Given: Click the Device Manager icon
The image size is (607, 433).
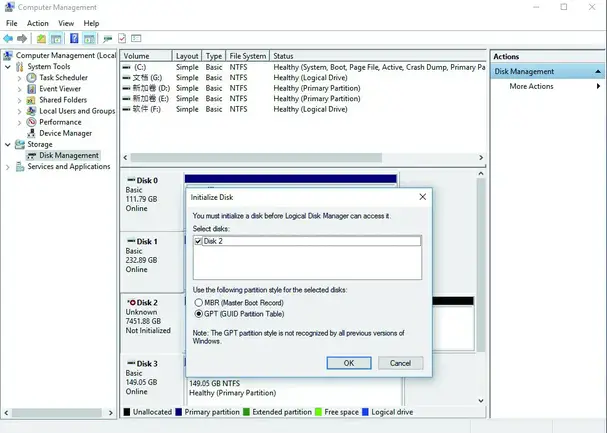Looking at the screenshot, I should pos(31,133).
